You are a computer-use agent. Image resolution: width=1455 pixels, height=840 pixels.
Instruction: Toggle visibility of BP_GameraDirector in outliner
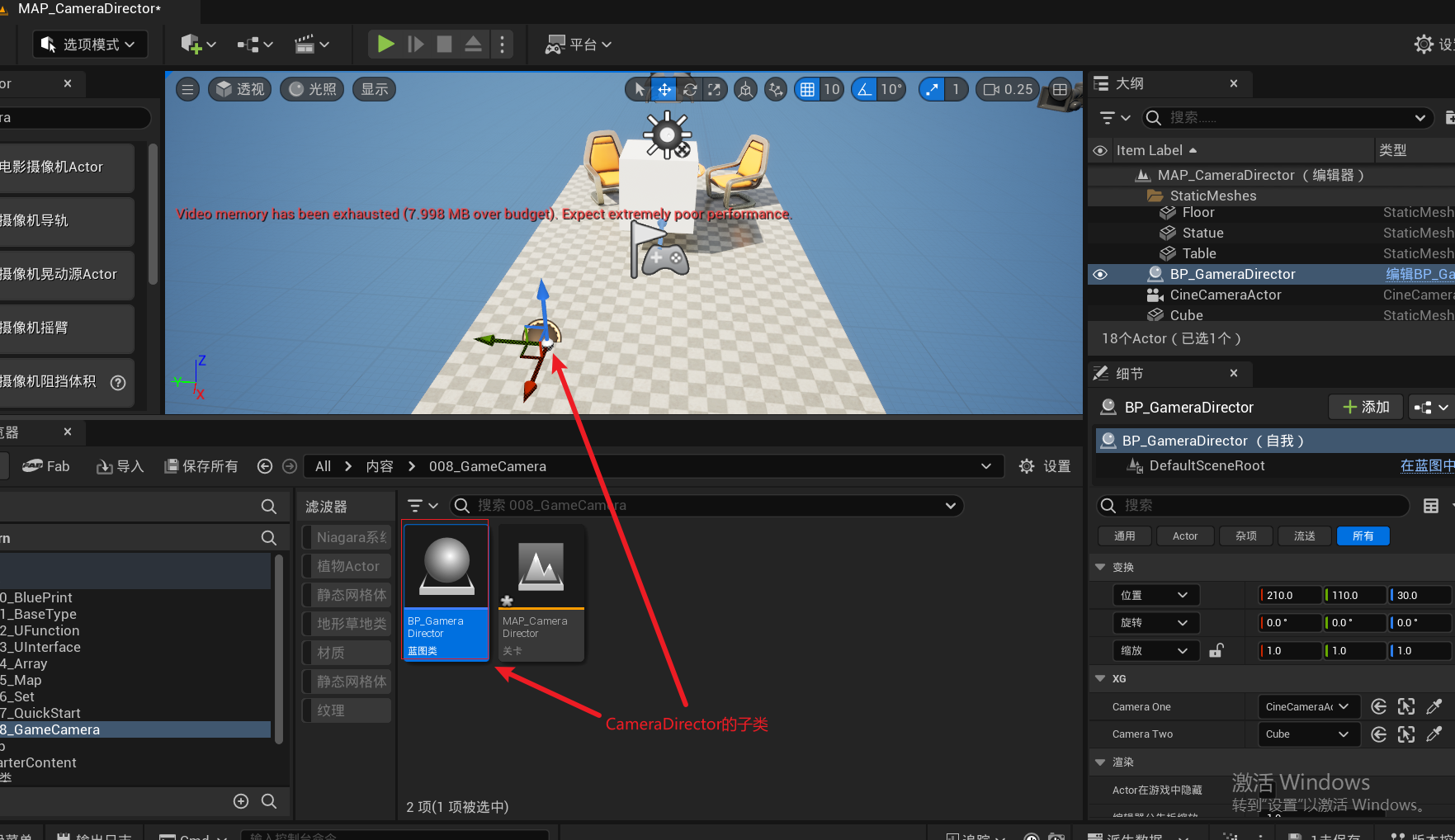(x=1100, y=274)
